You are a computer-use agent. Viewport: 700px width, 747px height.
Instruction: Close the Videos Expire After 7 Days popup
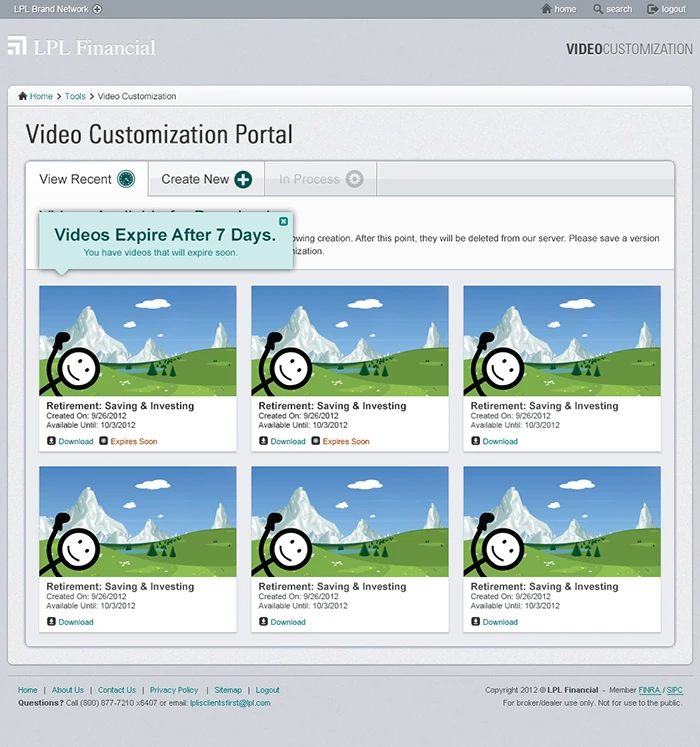click(283, 222)
